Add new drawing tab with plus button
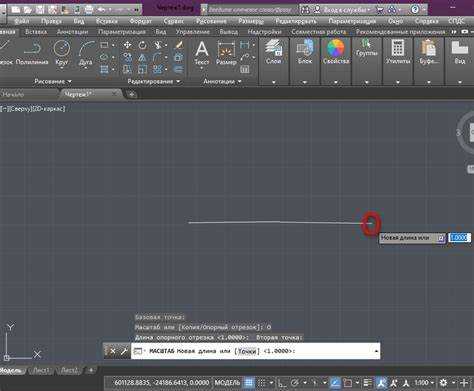474x391 pixels. (132, 95)
